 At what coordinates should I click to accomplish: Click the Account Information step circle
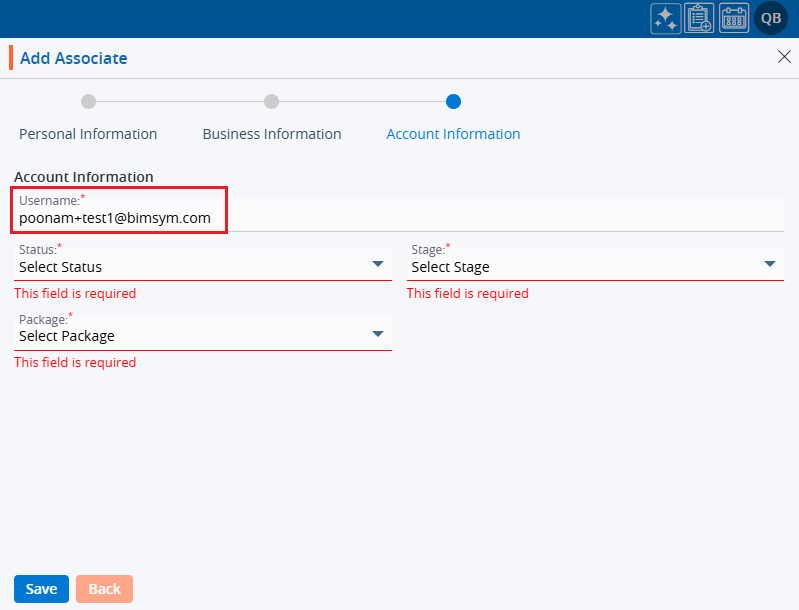click(x=453, y=101)
